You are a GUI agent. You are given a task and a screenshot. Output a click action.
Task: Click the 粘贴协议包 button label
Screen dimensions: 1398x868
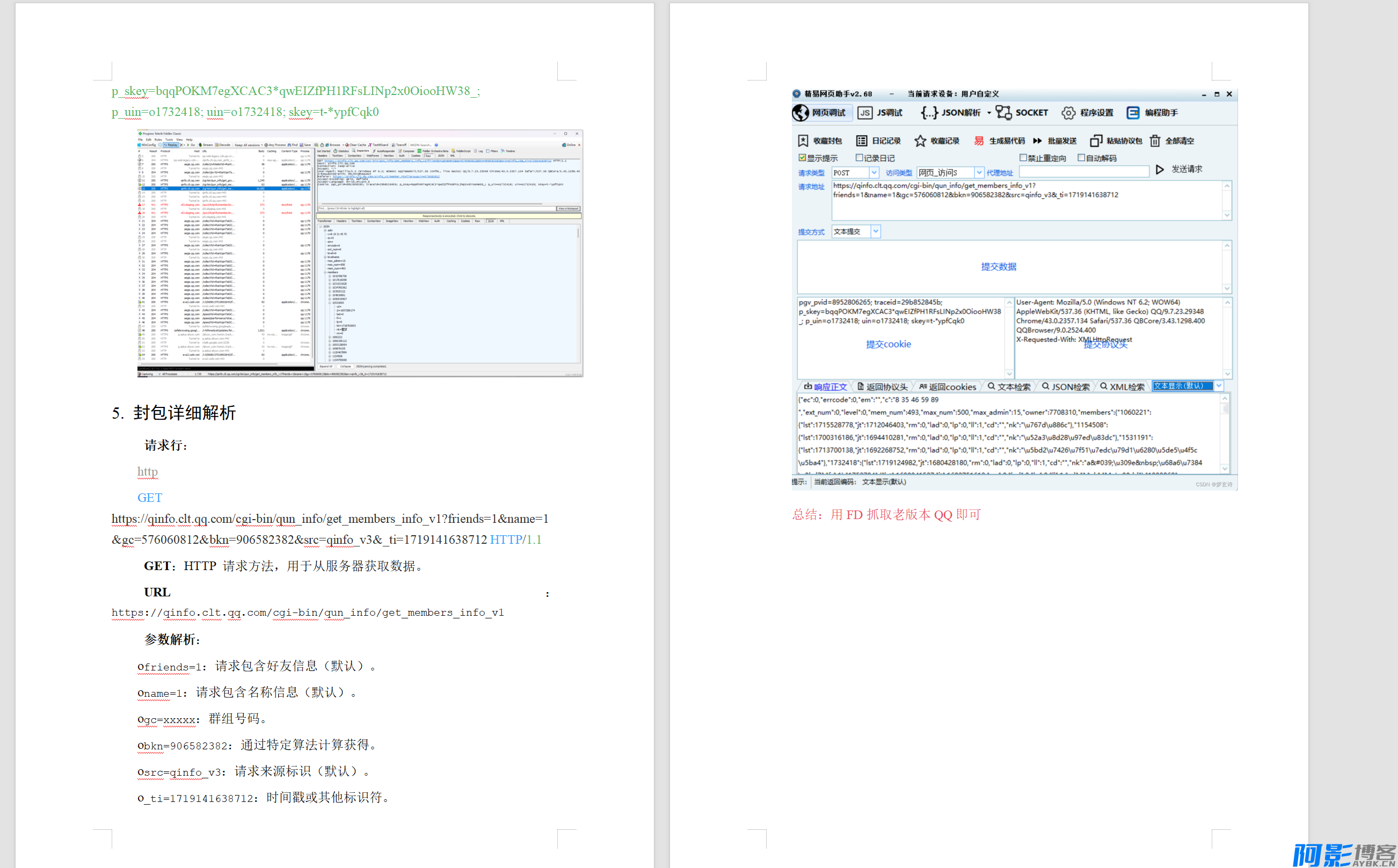click(1124, 141)
